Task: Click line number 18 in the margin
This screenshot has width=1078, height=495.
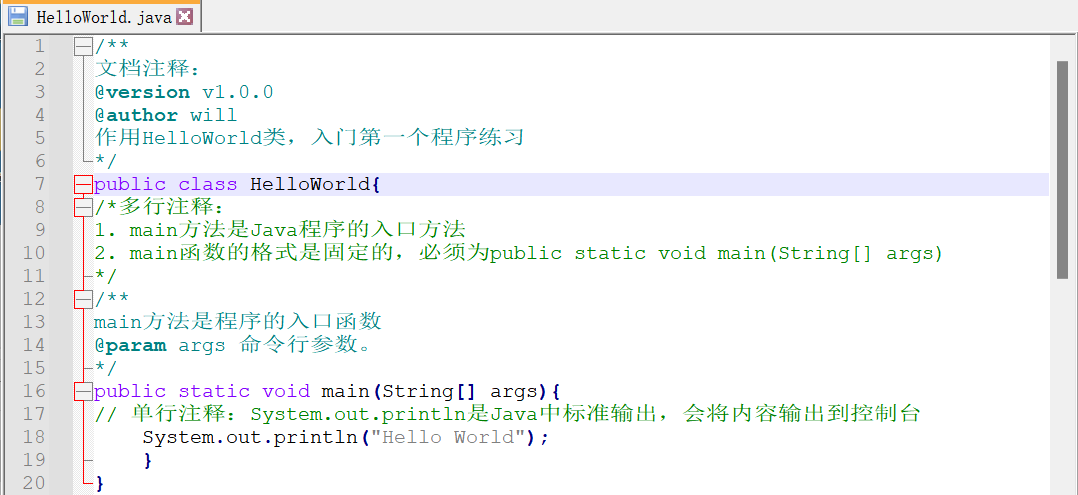Action: (33, 437)
